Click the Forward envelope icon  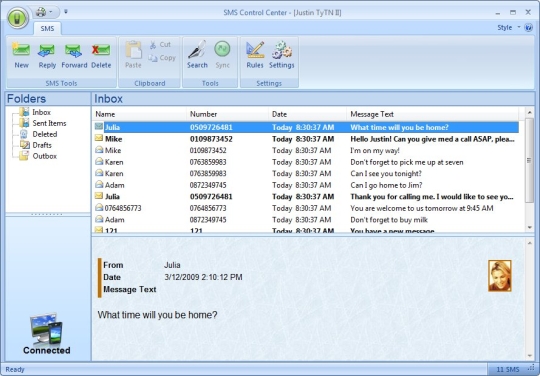[x=73, y=50]
